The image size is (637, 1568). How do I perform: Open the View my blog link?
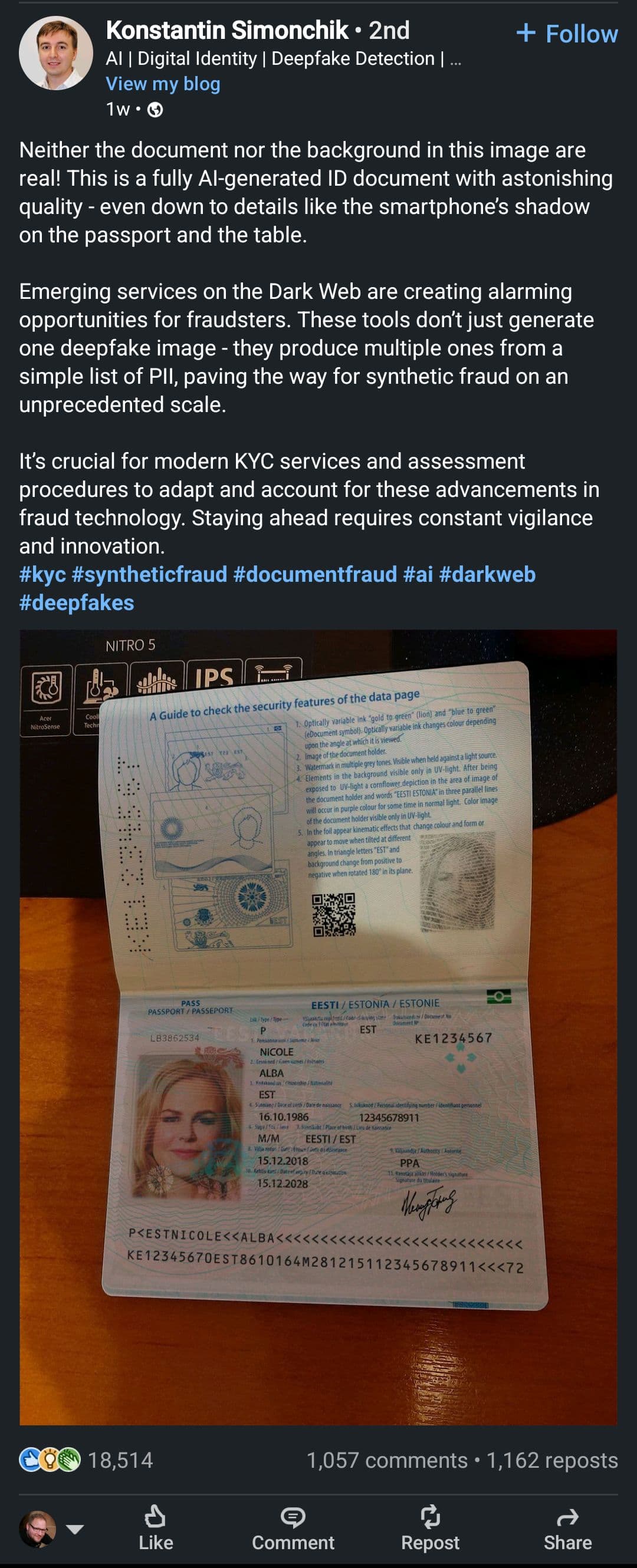163,84
